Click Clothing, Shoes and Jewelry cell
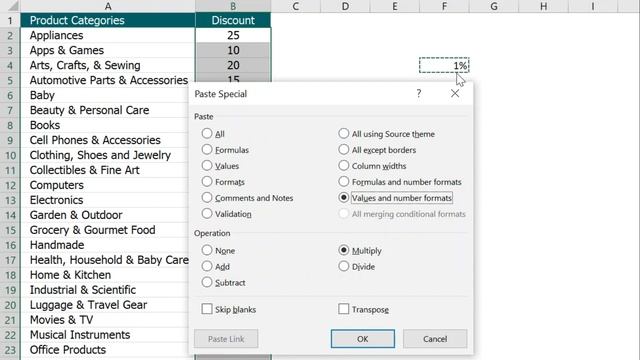 pyautogui.click(x=105, y=155)
